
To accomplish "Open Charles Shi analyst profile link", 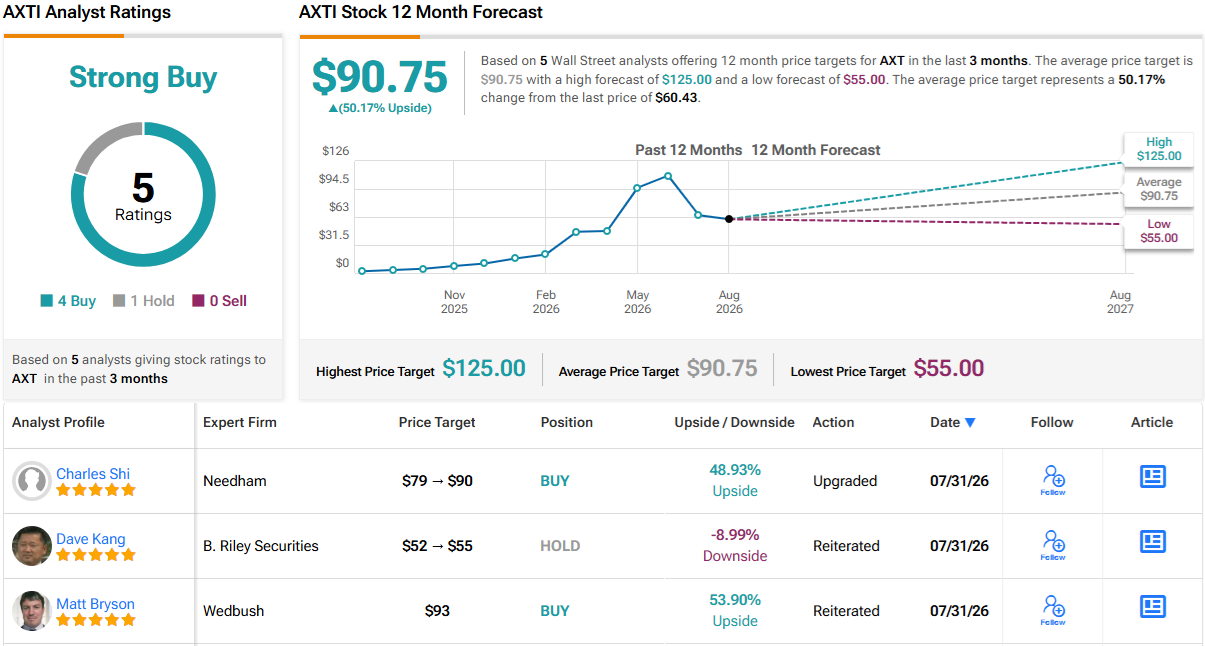I will (x=93, y=474).
